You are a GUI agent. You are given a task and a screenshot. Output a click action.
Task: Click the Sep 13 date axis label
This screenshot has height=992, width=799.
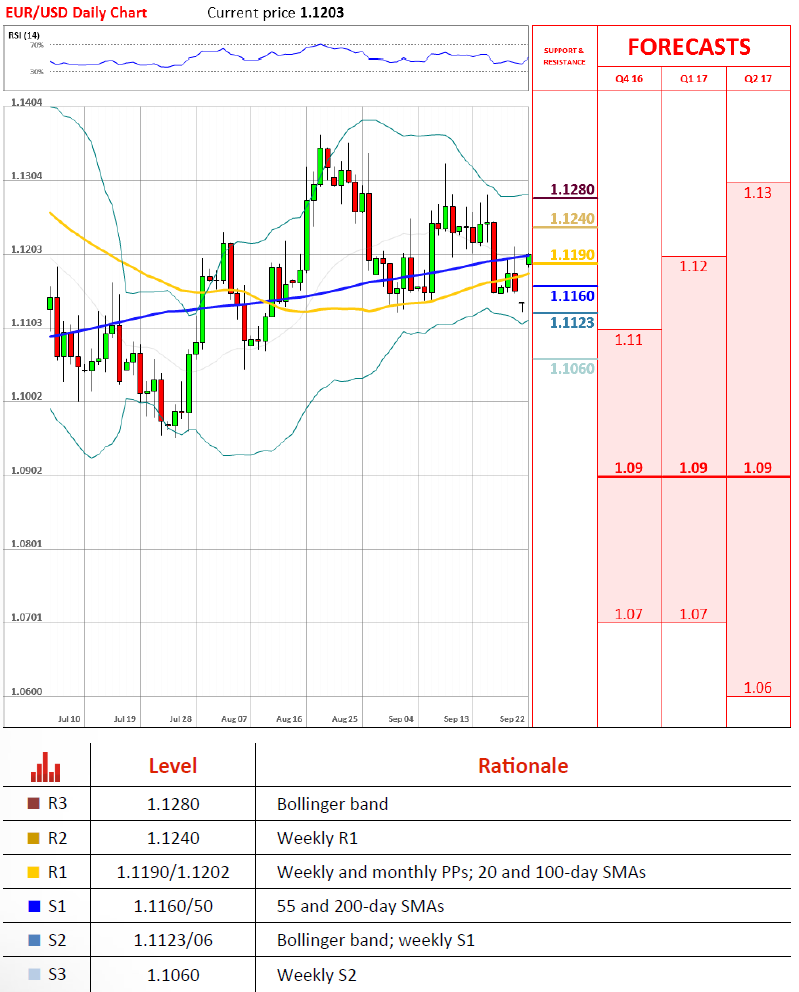[x=456, y=719]
